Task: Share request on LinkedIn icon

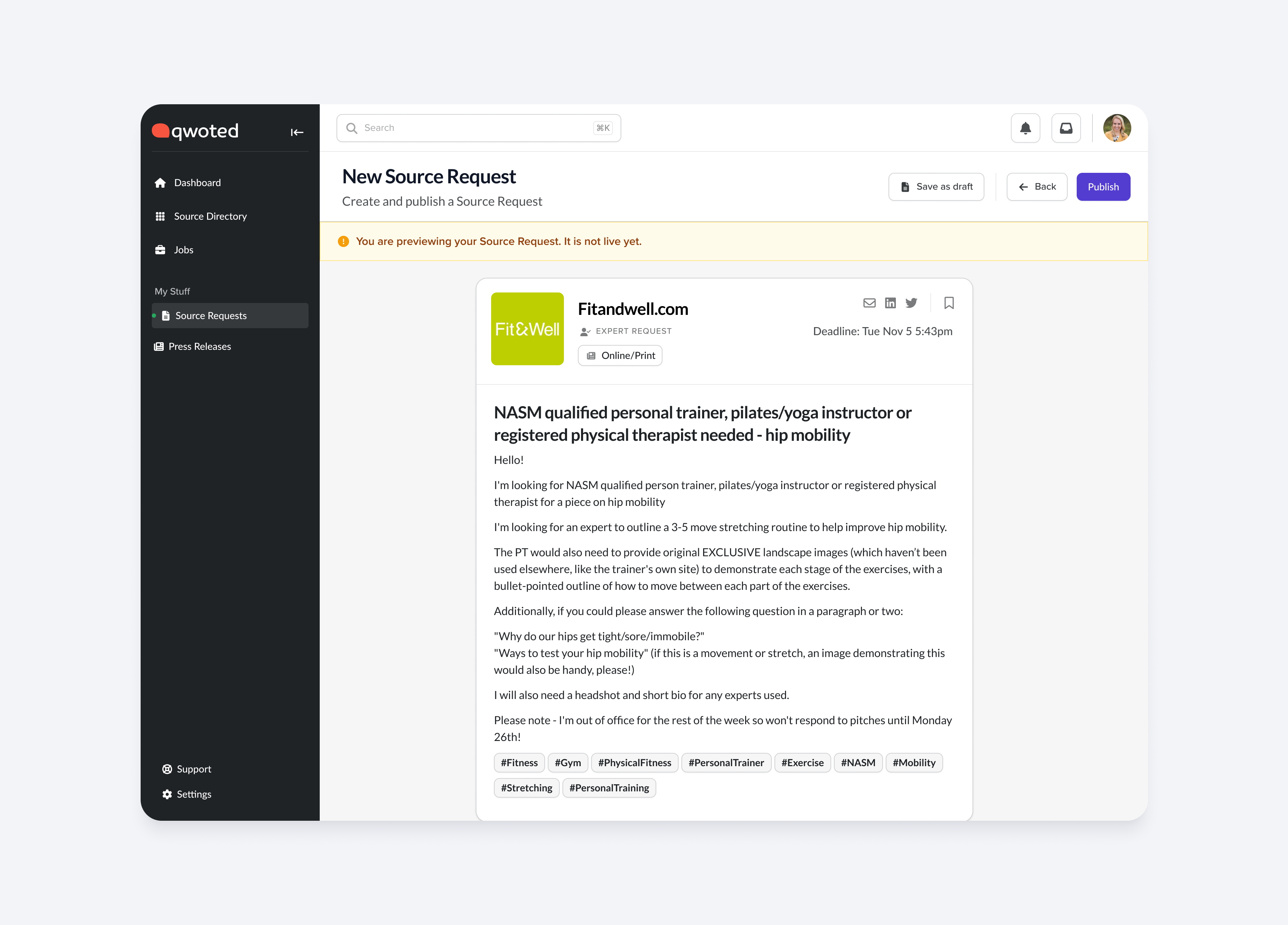Action: (890, 303)
